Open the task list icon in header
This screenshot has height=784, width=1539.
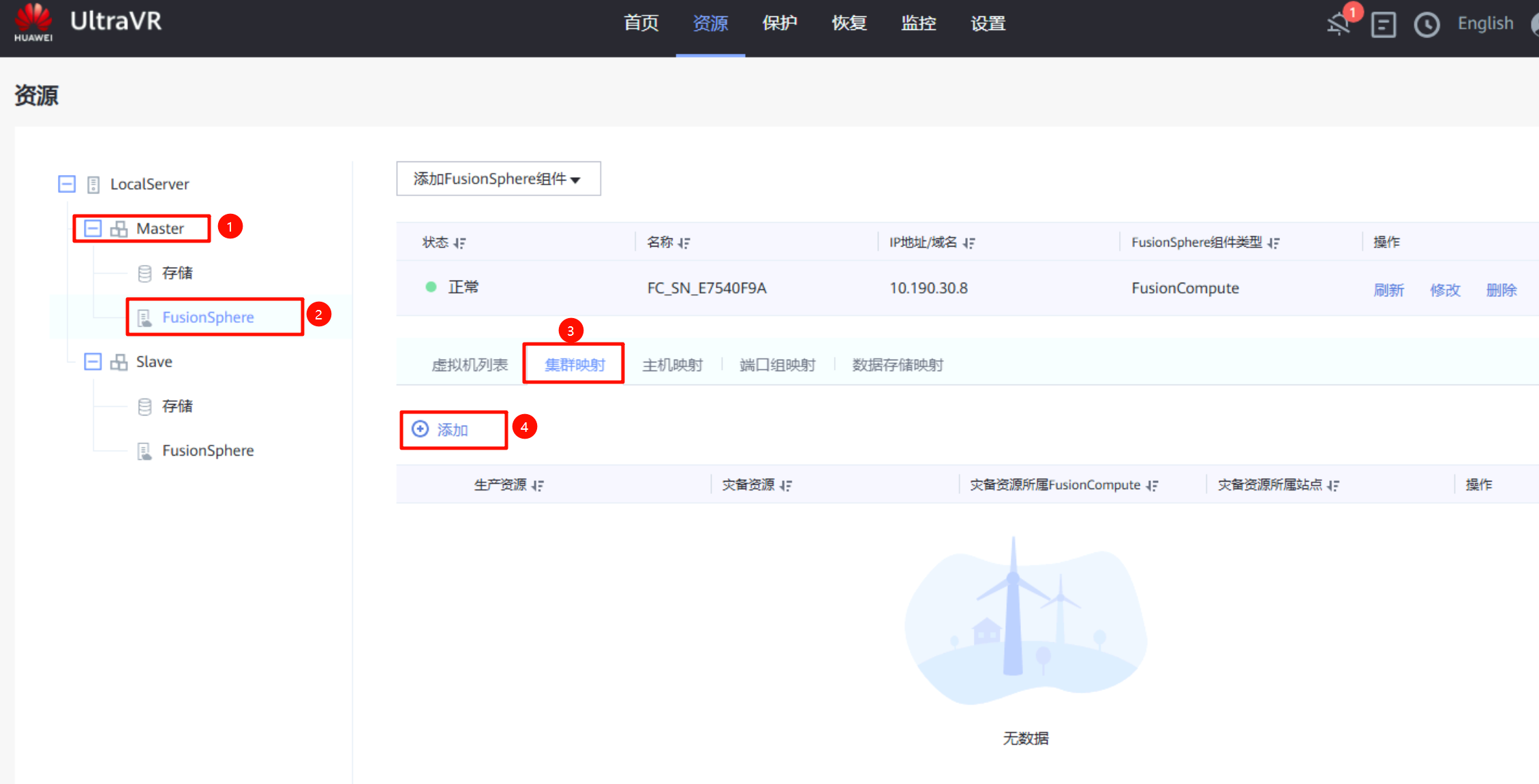(x=1383, y=25)
